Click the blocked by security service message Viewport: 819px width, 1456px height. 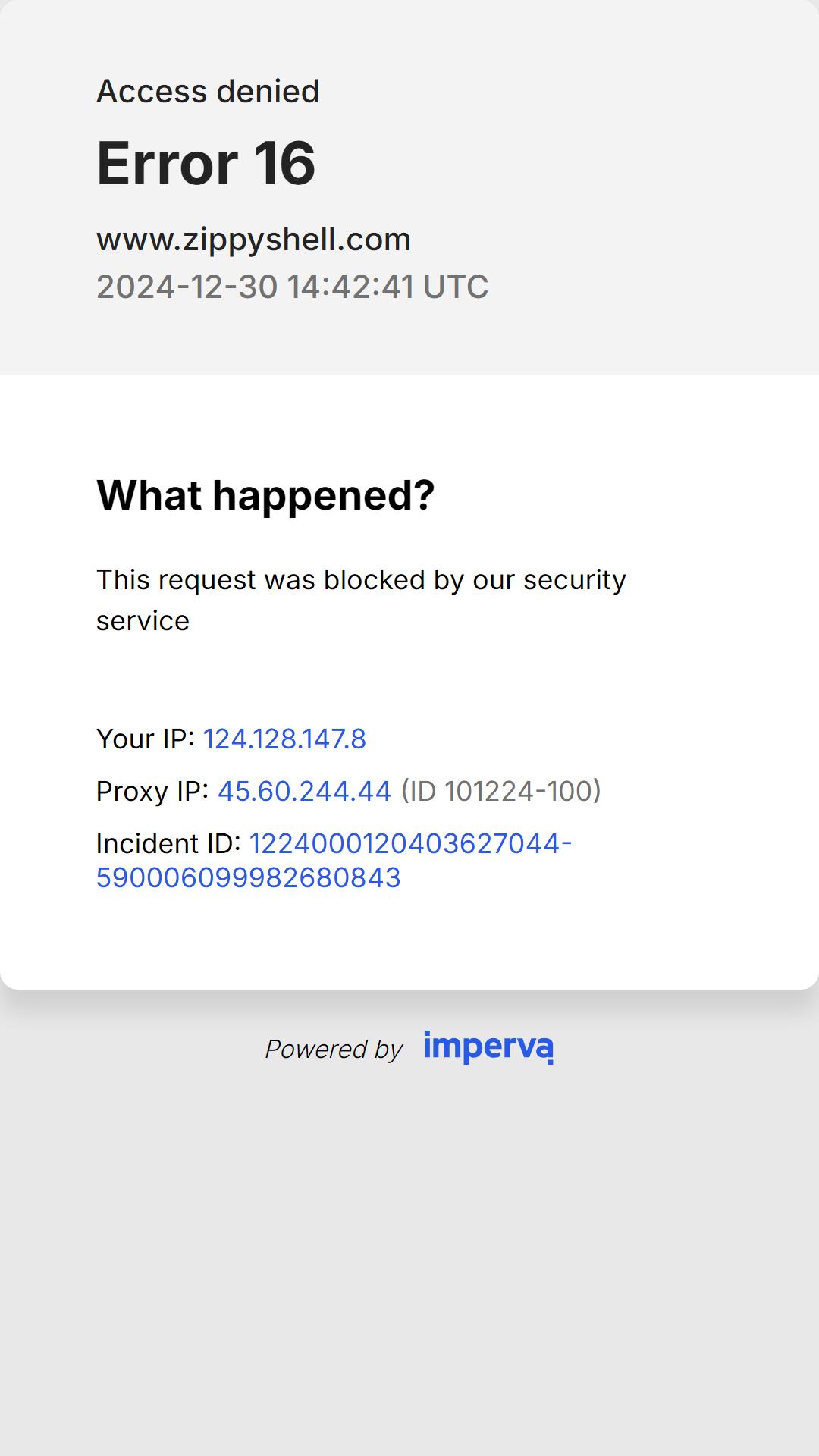coord(361,600)
